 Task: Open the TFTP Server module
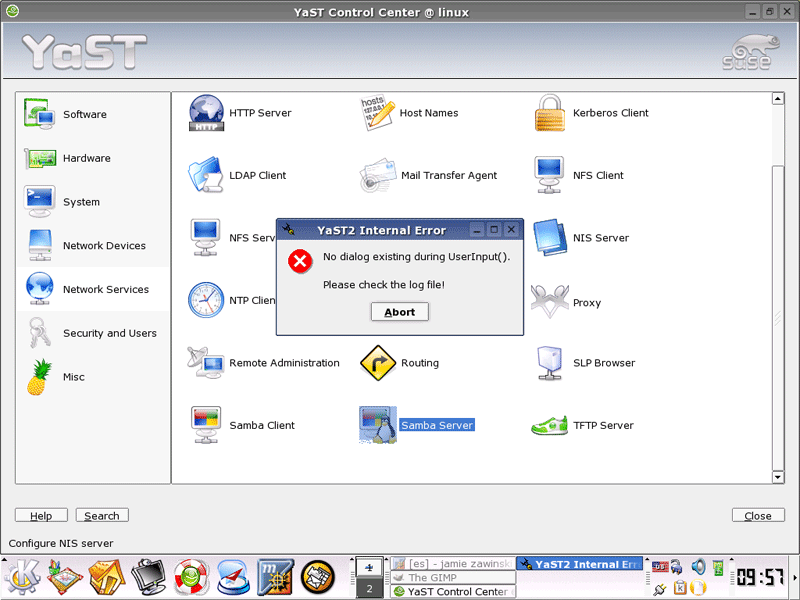583,425
